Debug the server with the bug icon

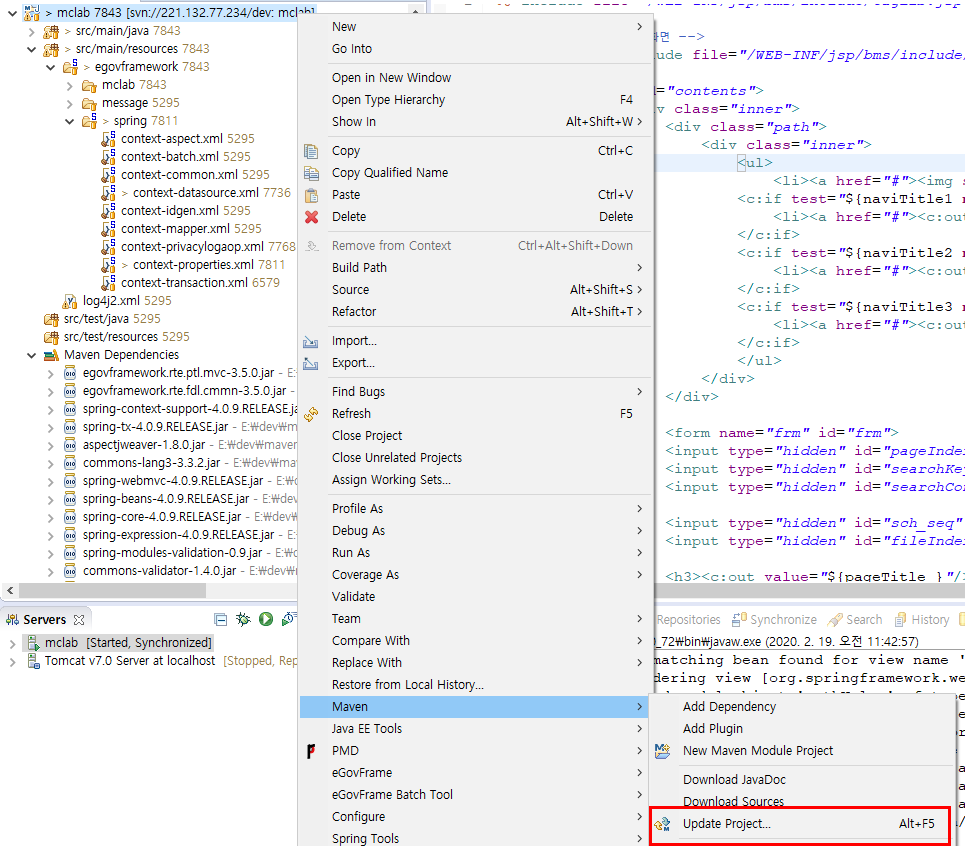(243, 620)
